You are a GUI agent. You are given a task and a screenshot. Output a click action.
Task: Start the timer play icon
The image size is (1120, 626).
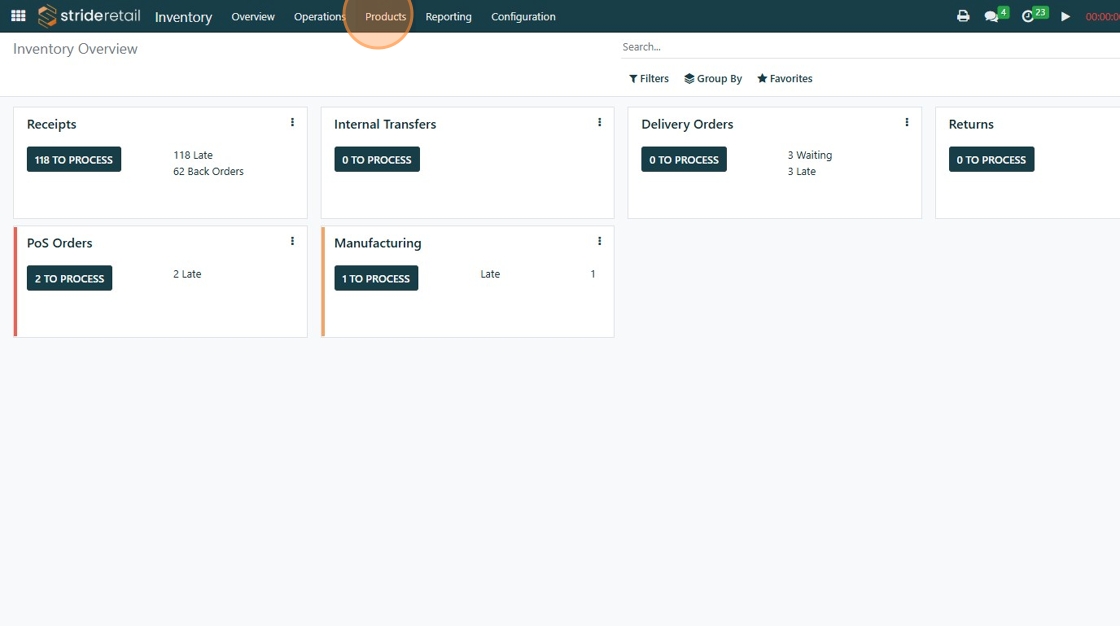1065,16
